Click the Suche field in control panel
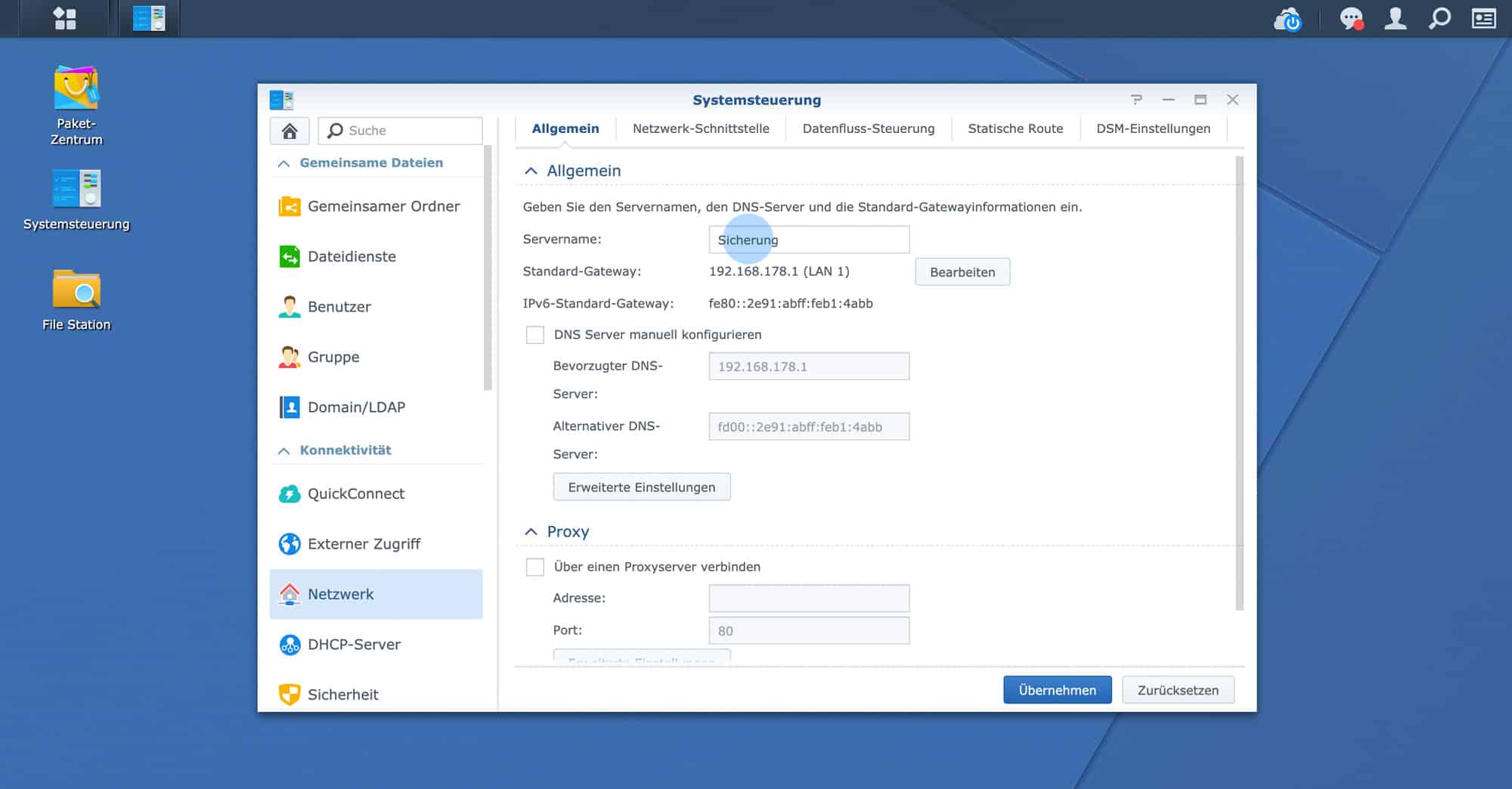 pos(401,131)
